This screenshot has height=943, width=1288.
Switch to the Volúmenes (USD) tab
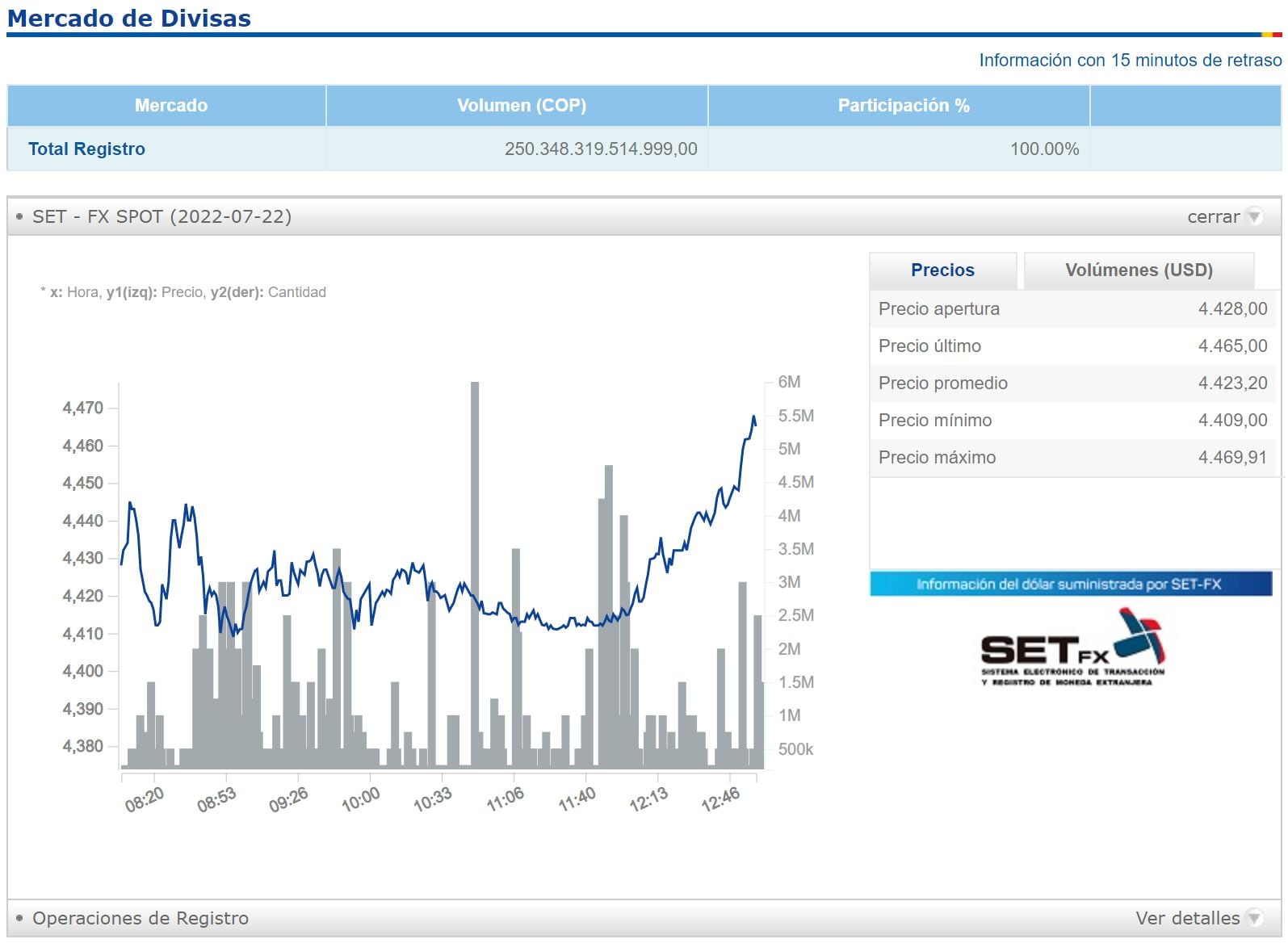[1138, 270]
